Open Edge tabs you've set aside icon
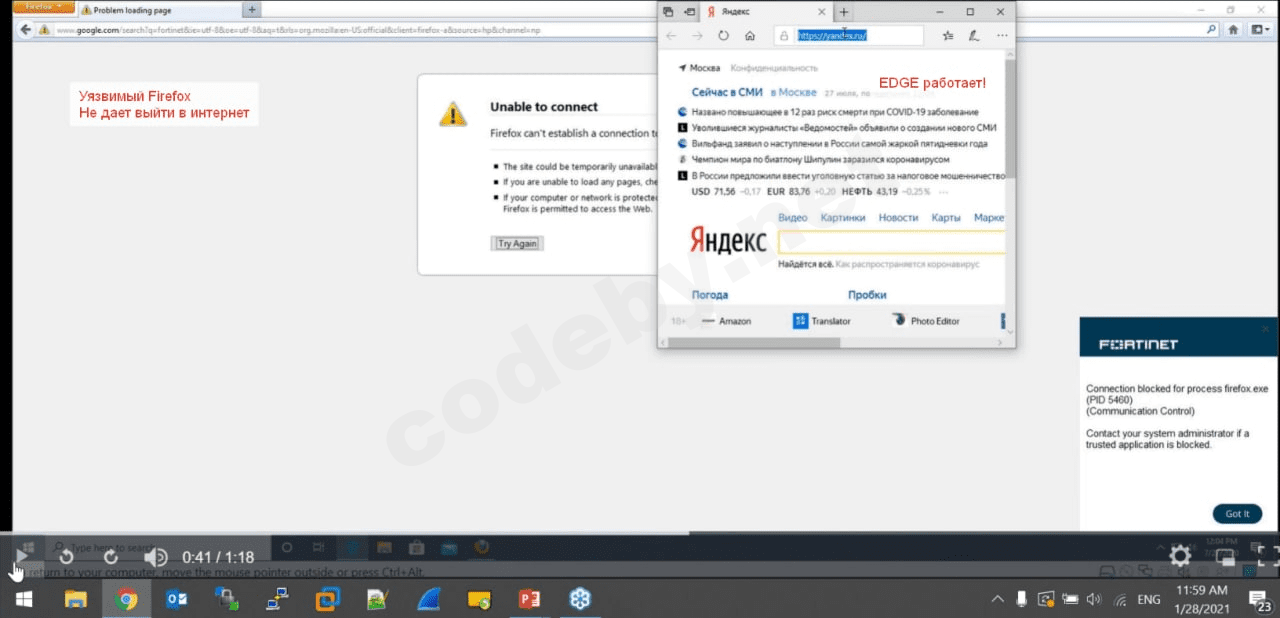 point(668,11)
